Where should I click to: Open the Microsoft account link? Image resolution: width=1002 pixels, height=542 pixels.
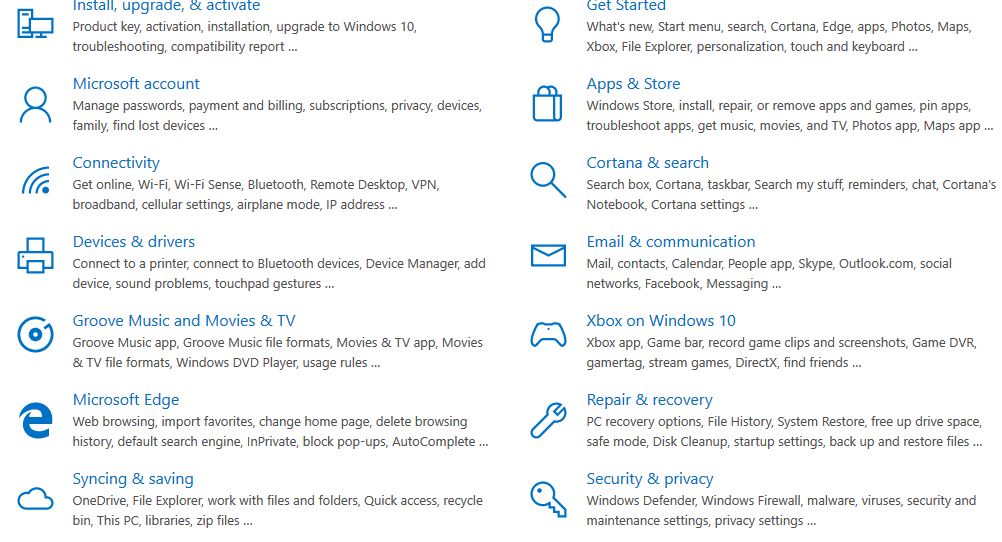136,84
